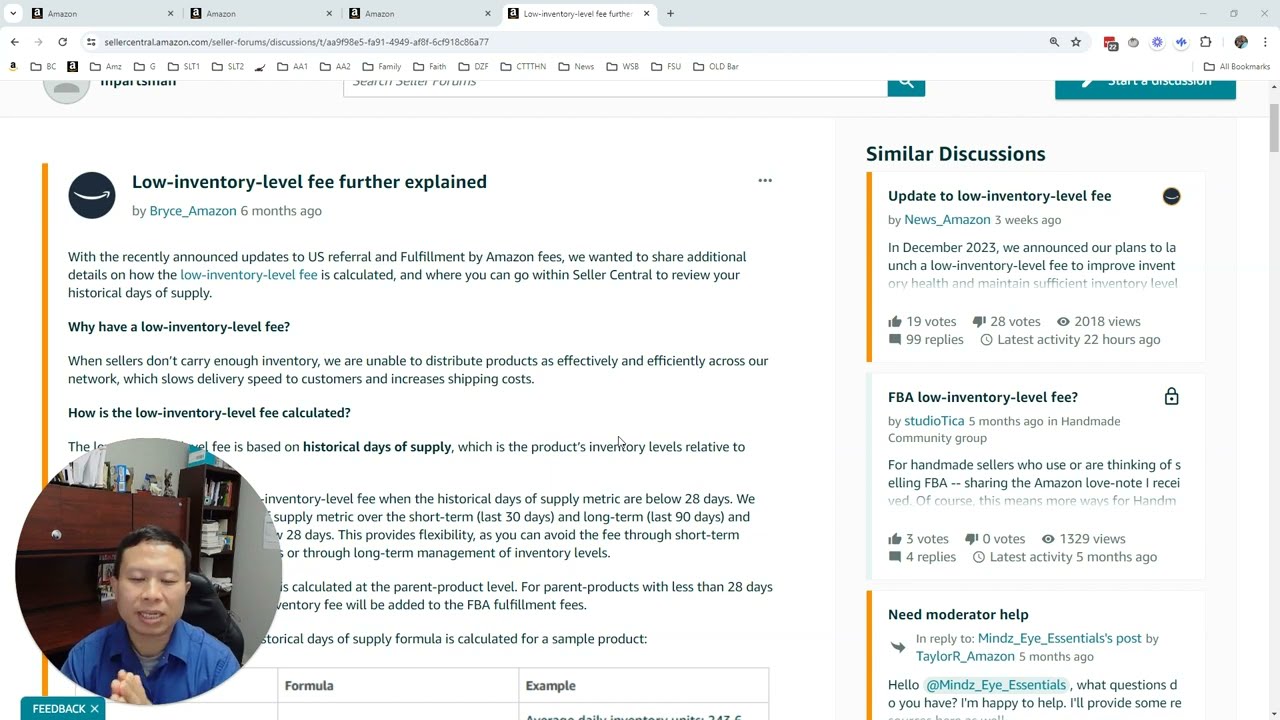Upvote the FBA discussion with 3 votes
The height and width of the screenshot is (720, 1280).
pos(895,539)
